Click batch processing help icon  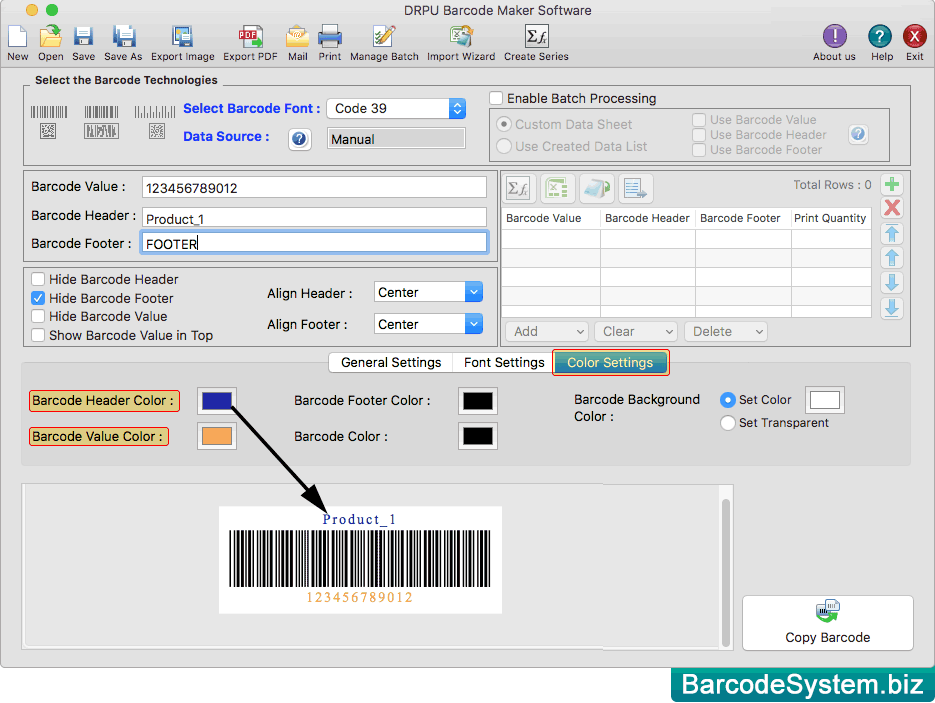pos(858,134)
